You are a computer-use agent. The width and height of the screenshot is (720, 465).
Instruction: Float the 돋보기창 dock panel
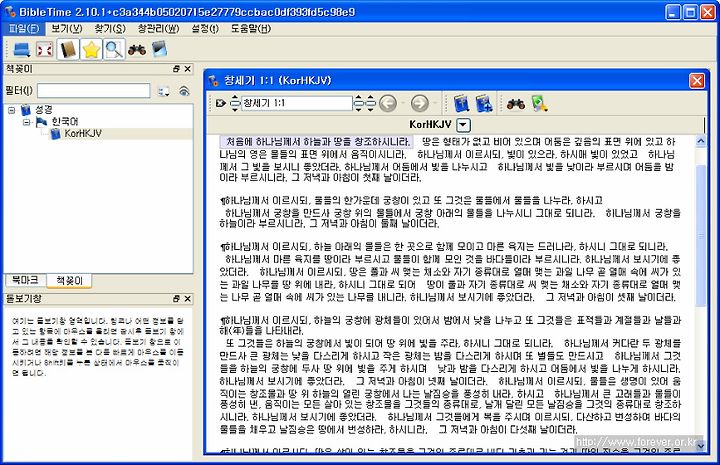[176, 299]
